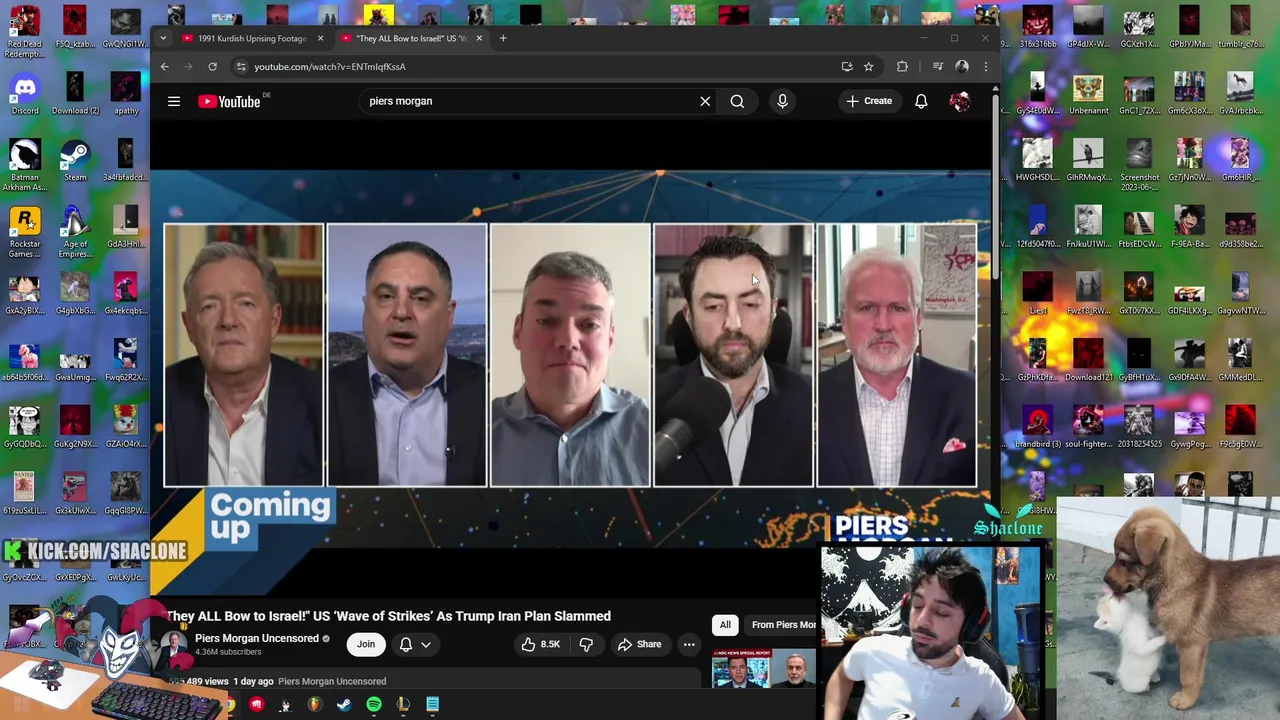Go to the YouTube home logo
Screen dimensions: 1280x720
[x=229, y=101]
